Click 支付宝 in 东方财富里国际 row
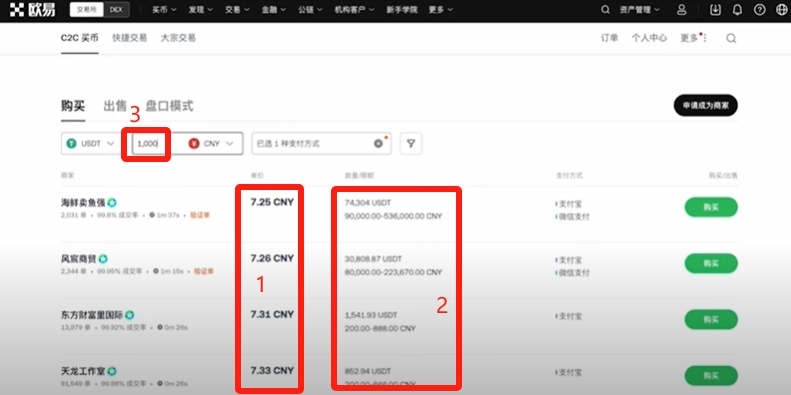Screen dimensions: 791x395 (570, 316)
